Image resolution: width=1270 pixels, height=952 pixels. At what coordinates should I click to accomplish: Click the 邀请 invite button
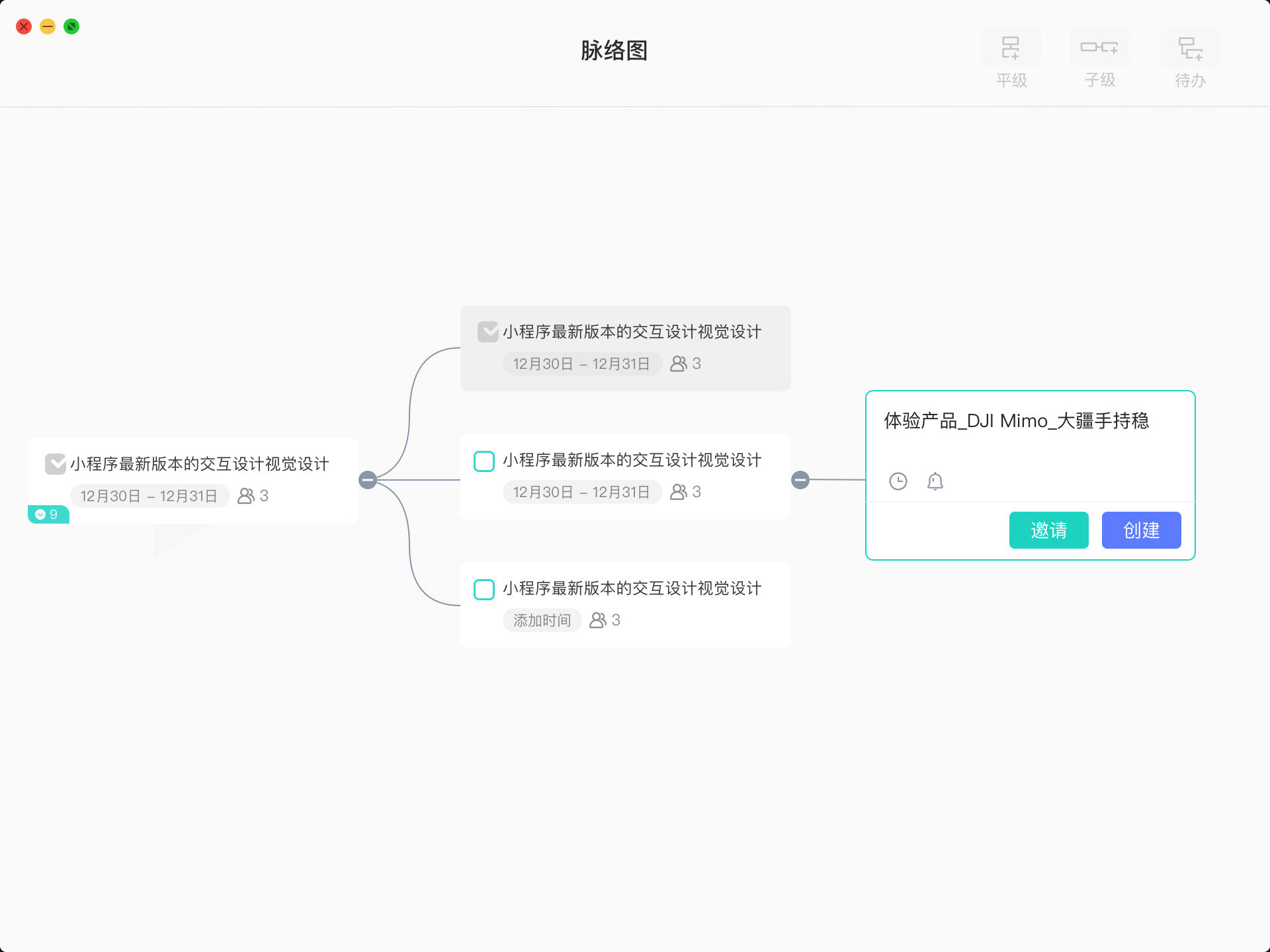pos(1048,530)
